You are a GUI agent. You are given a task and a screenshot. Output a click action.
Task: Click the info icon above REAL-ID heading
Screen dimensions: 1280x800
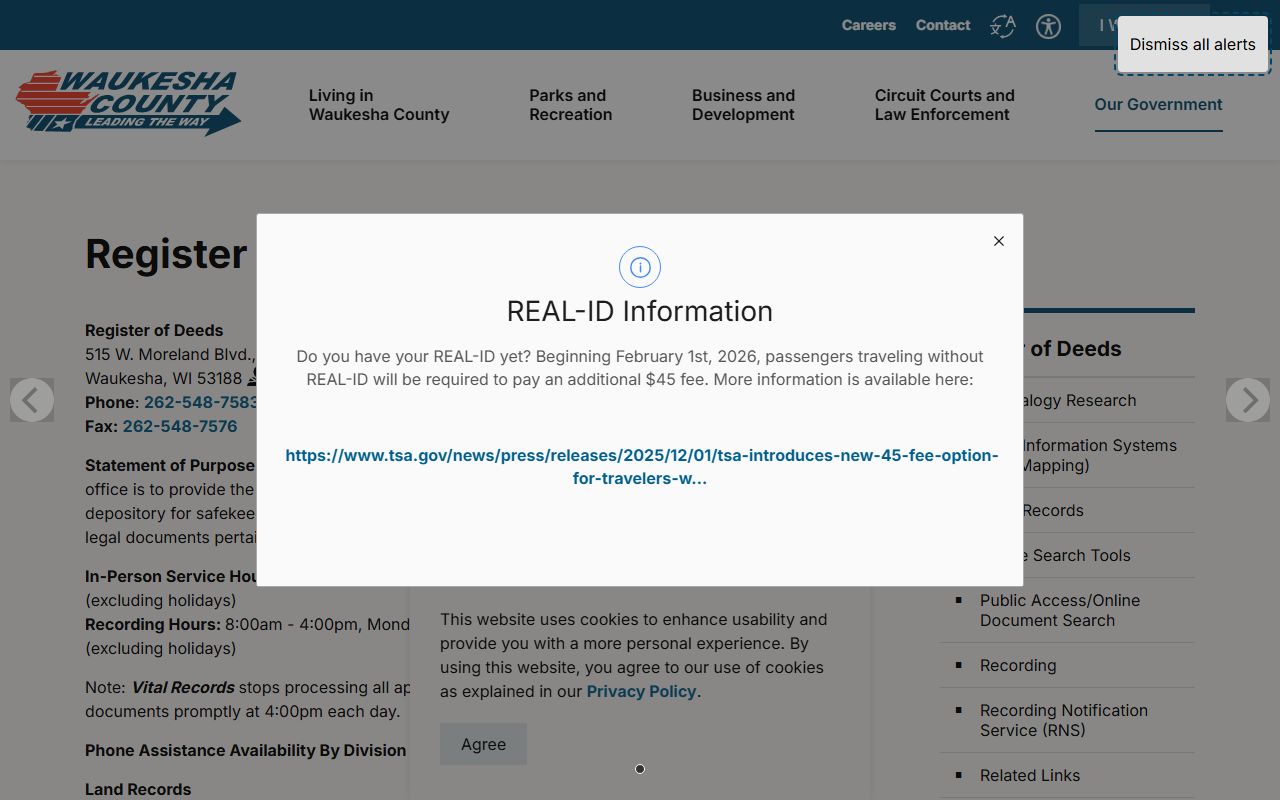pyautogui.click(x=640, y=267)
